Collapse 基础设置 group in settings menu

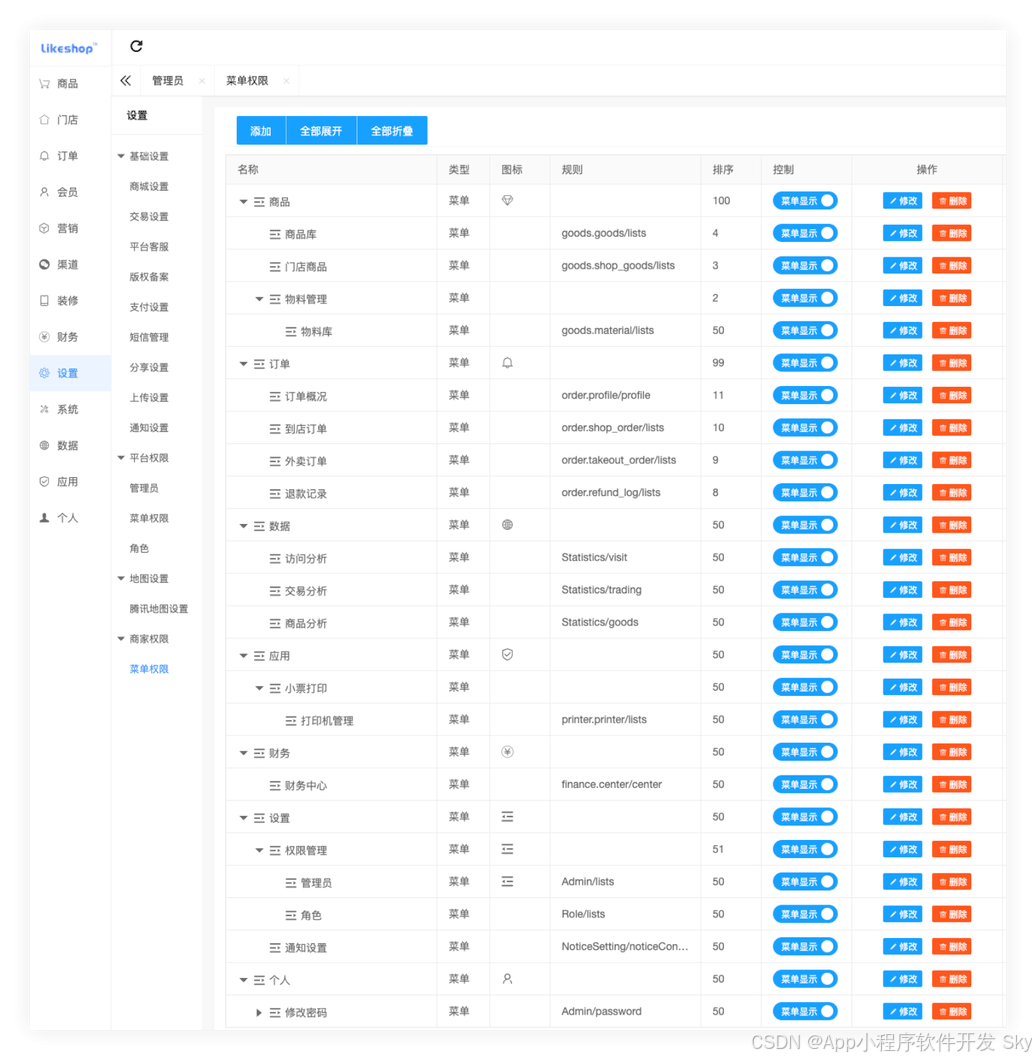121,156
